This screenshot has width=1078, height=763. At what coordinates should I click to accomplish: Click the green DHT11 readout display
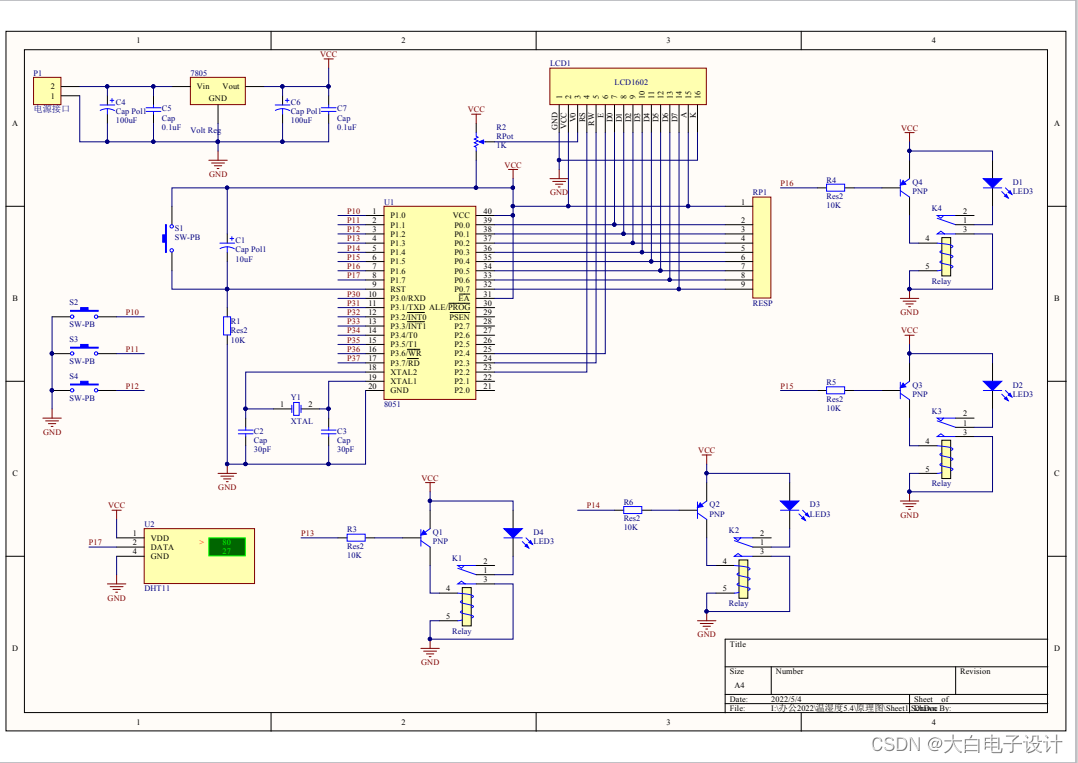226,547
